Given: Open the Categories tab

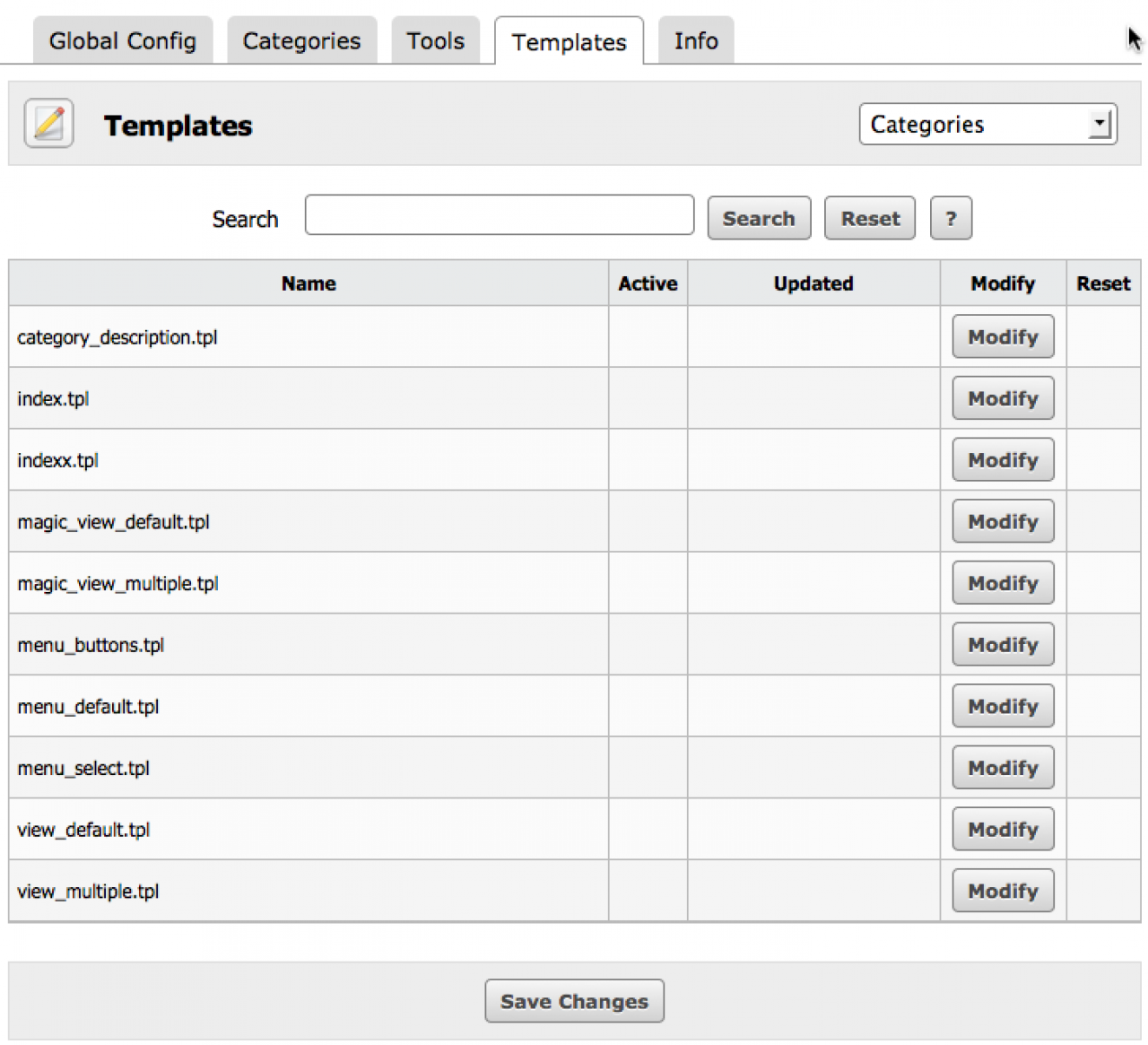Looking at the screenshot, I should coord(301,41).
